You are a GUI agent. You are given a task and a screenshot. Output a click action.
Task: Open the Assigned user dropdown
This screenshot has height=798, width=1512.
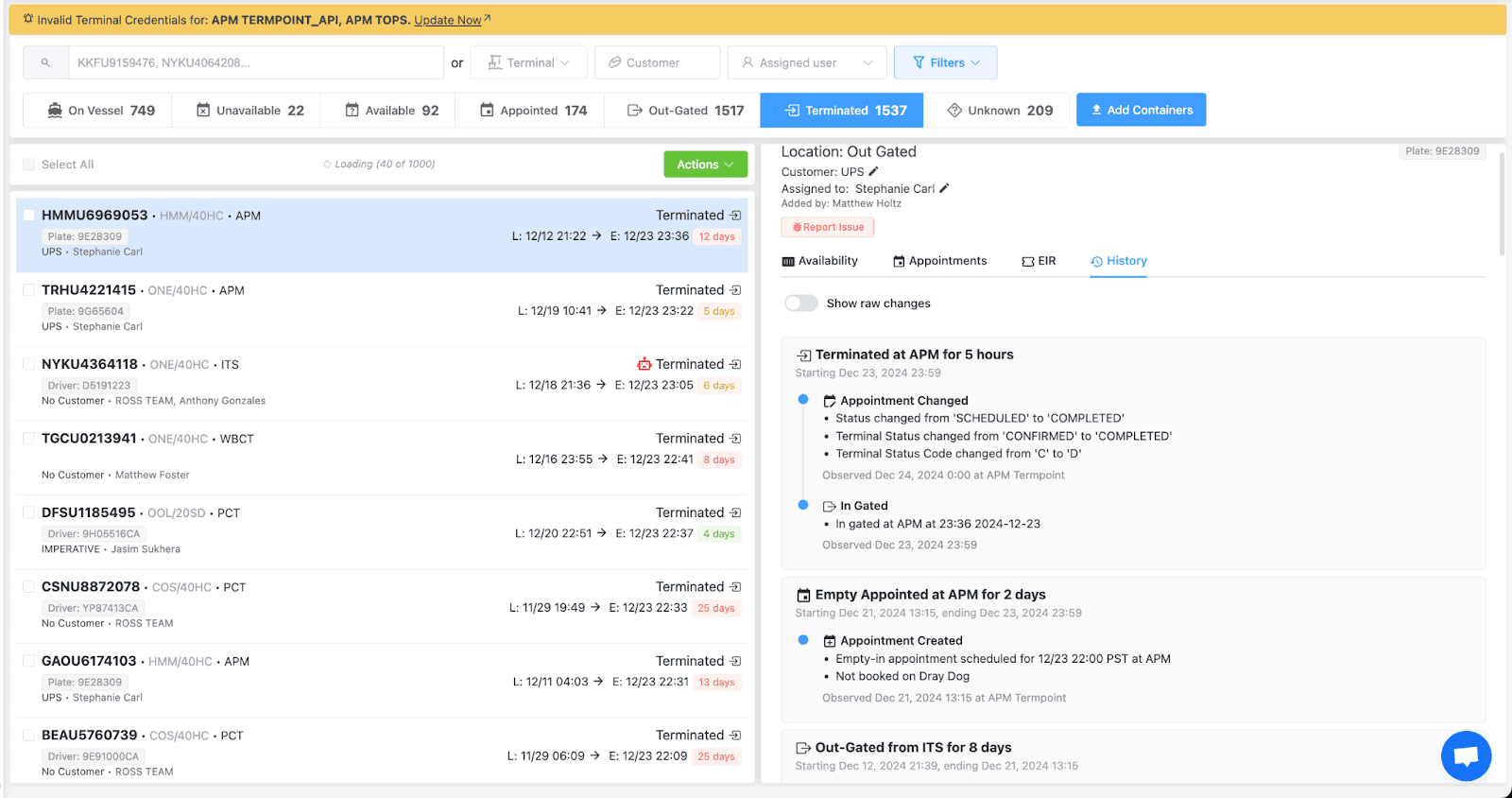(x=807, y=62)
